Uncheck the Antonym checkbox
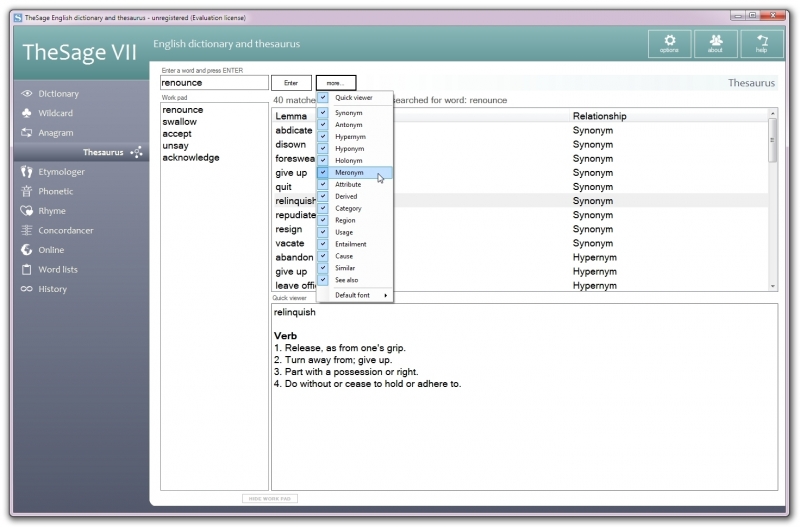The image size is (800, 527). [323, 124]
